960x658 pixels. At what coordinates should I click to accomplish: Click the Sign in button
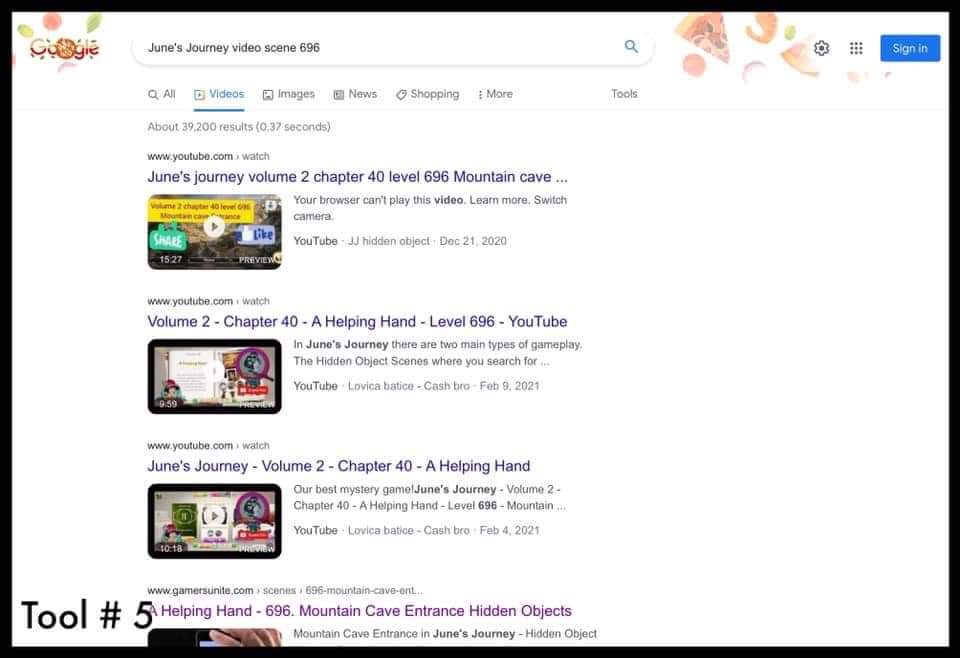pyautogui.click(x=910, y=48)
